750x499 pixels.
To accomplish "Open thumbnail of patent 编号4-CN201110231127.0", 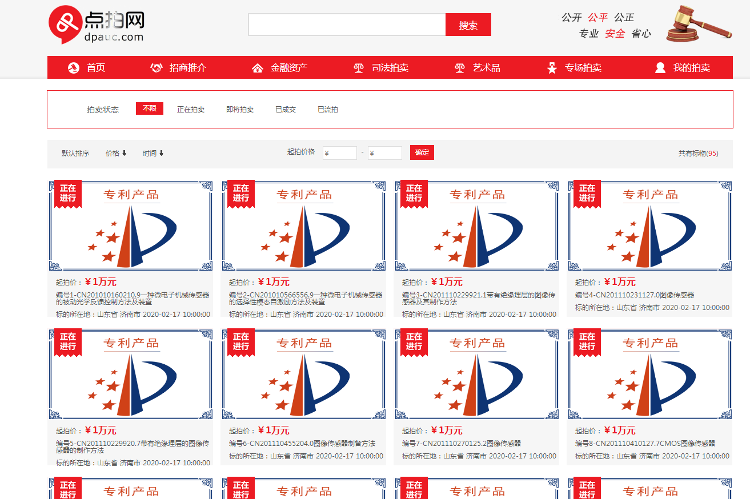I will (650, 226).
